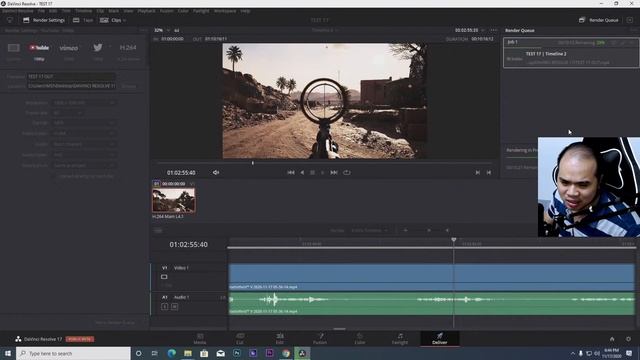
Task: Select the Twitter render preset
Action: [98, 47]
